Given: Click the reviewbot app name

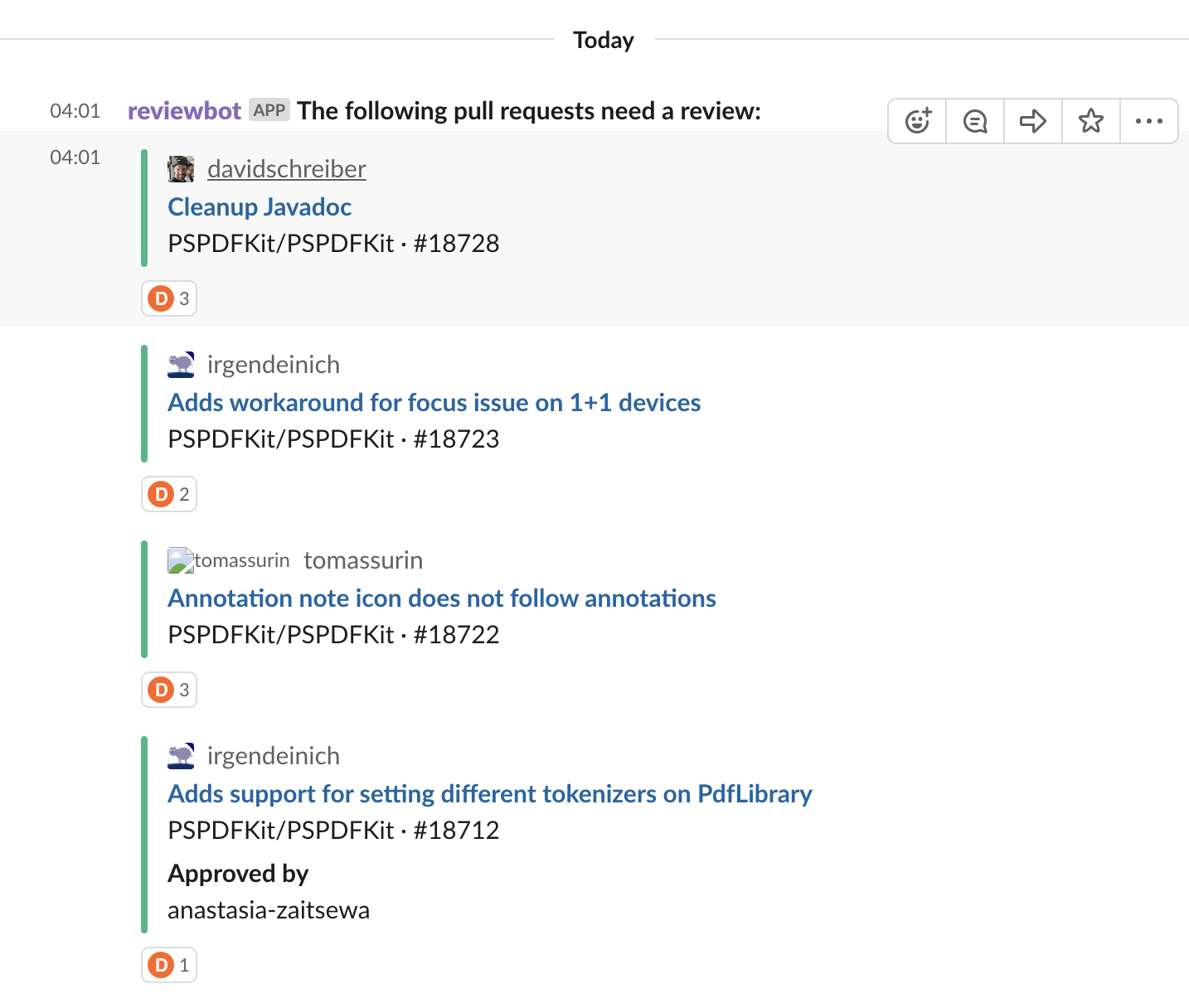Looking at the screenshot, I should click(x=184, y=110).
